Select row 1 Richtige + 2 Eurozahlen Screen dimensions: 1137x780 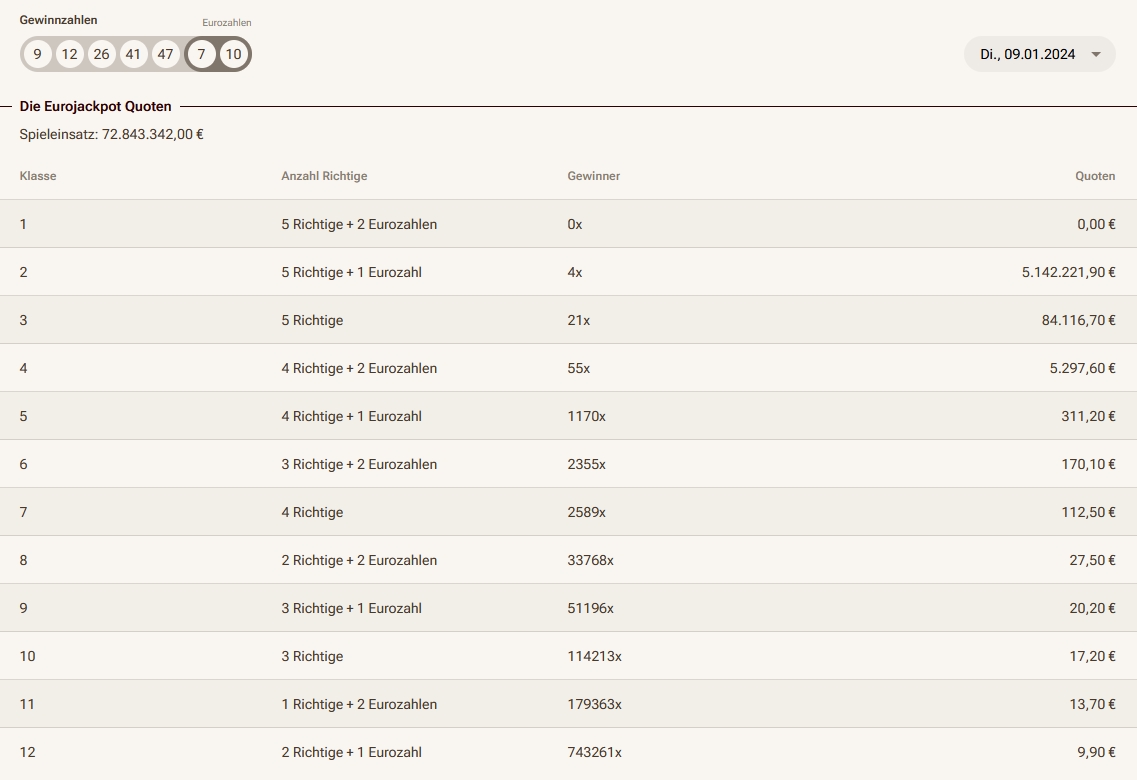[568, 704]
